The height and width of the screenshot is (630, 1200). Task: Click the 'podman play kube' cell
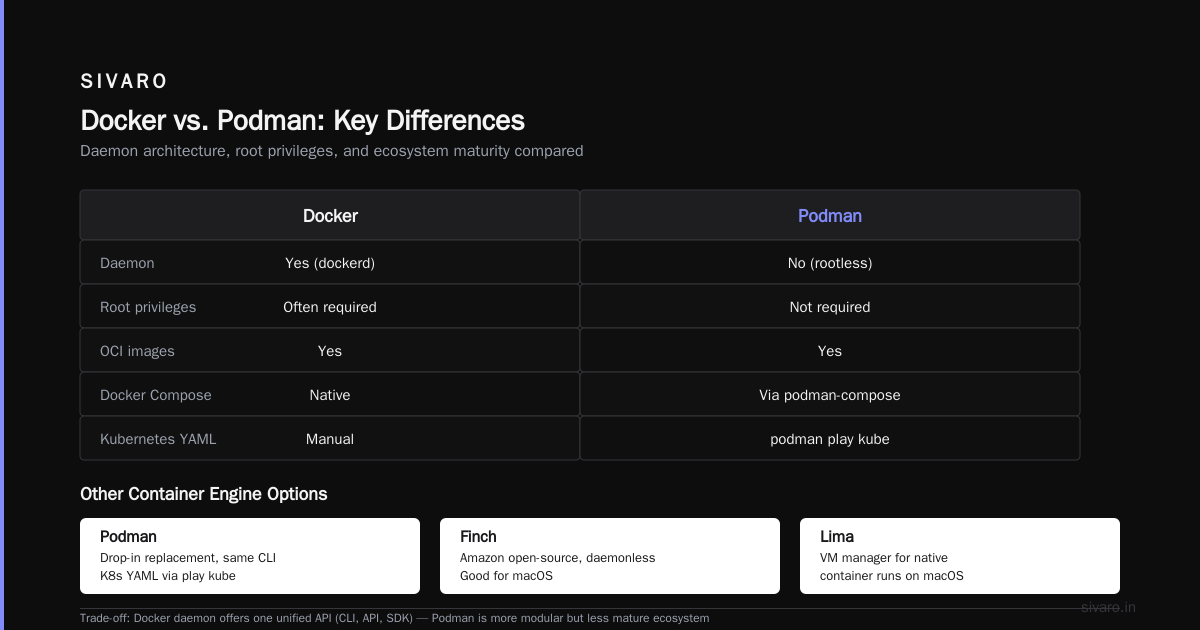(830, 439)
